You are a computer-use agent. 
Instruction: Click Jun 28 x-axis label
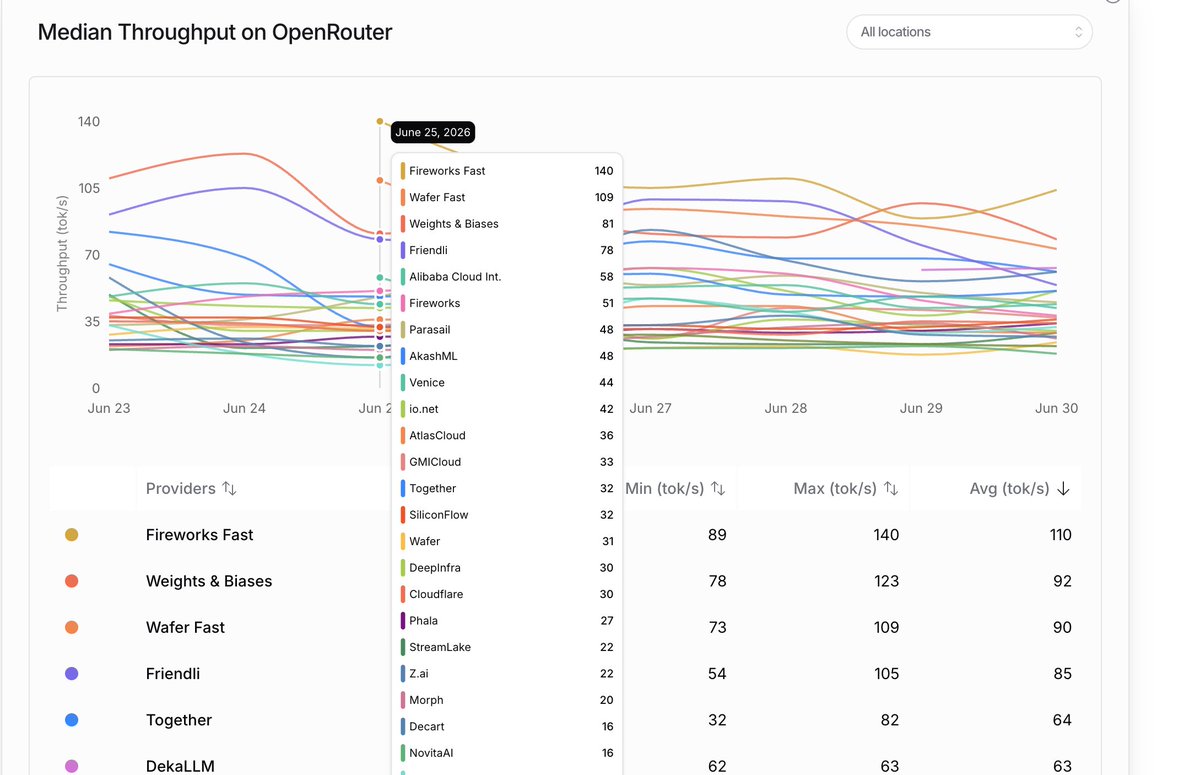point(786,408)
